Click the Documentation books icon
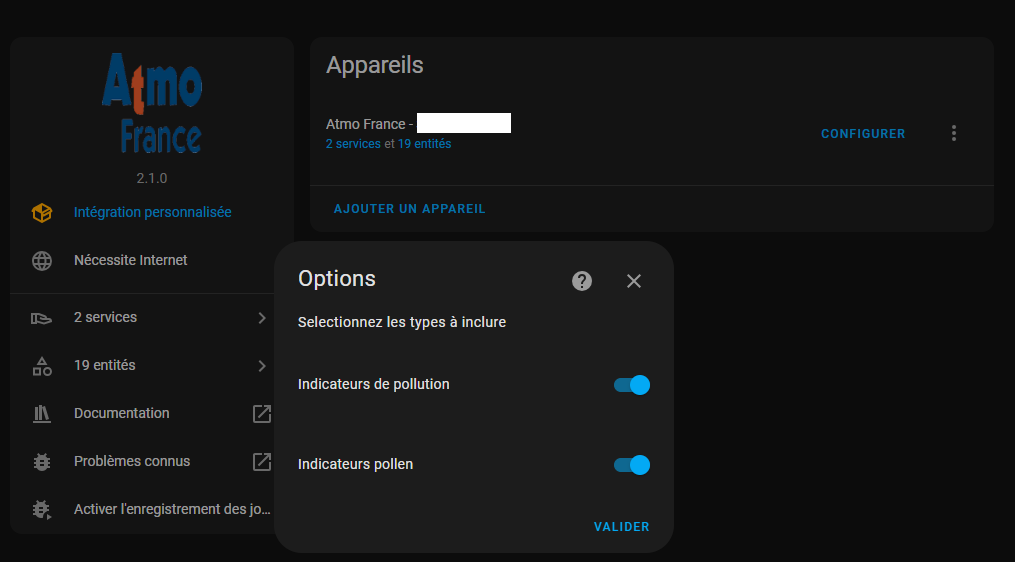This screenshot has width=1015, height=562. point(42,414)
